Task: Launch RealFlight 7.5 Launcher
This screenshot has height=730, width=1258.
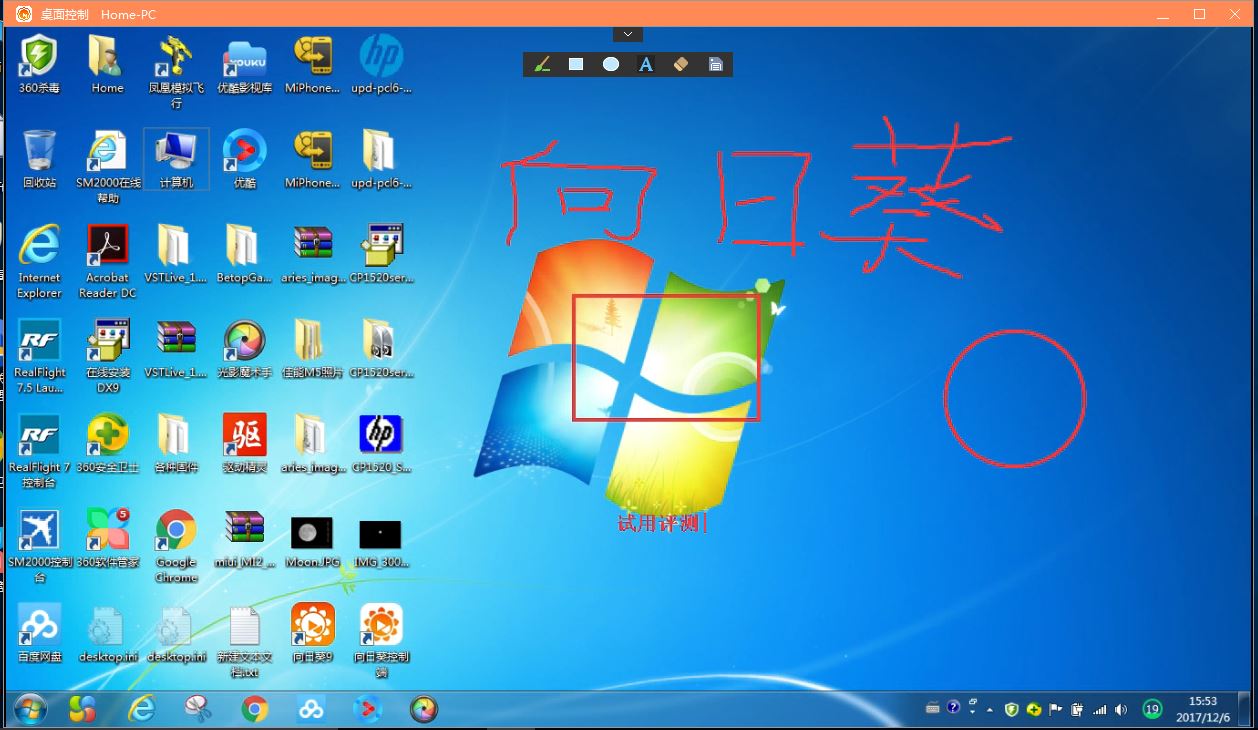Action: [39, 357]
